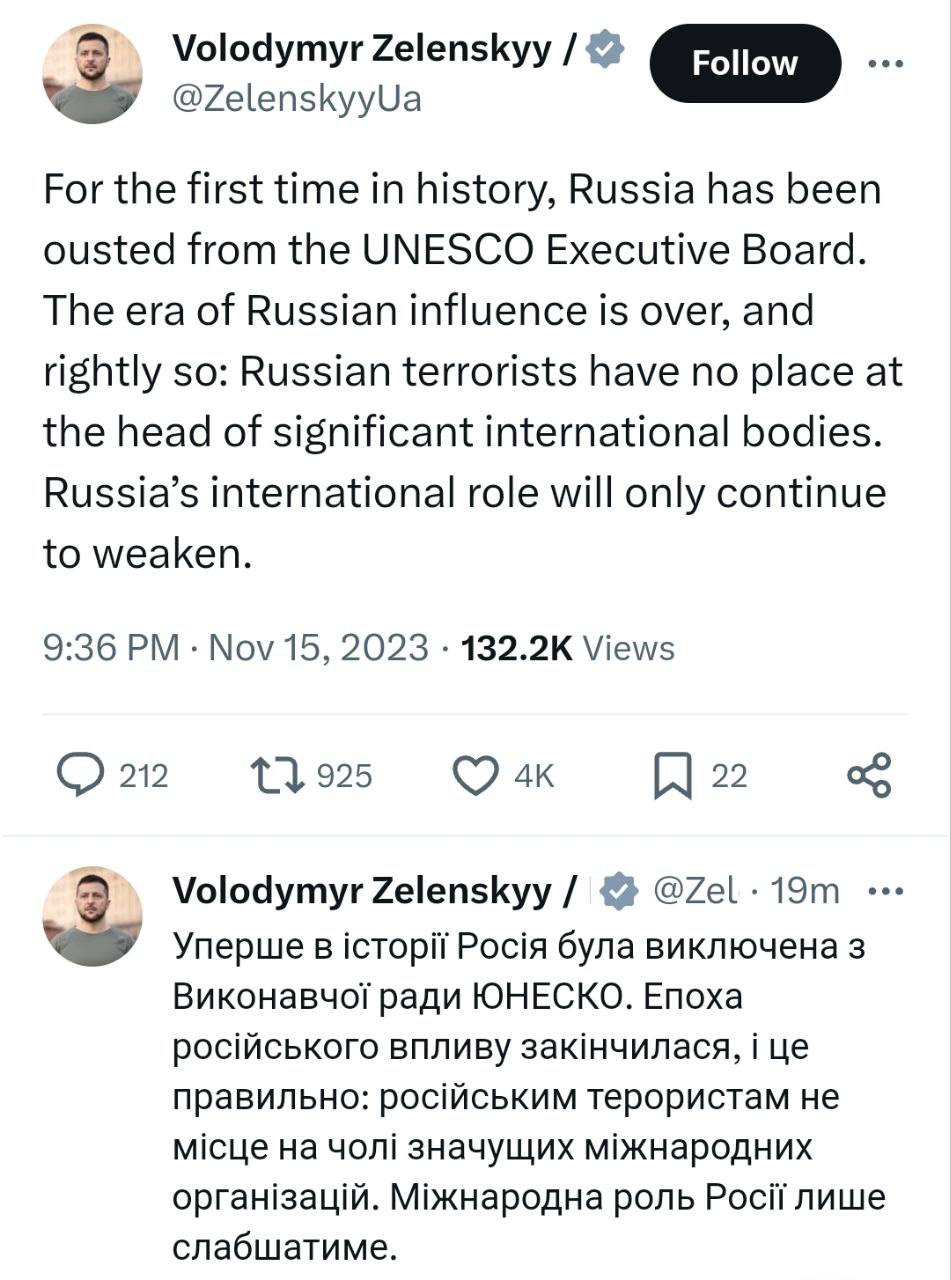Open the three-dot menu next to Follow

[884, 63]
